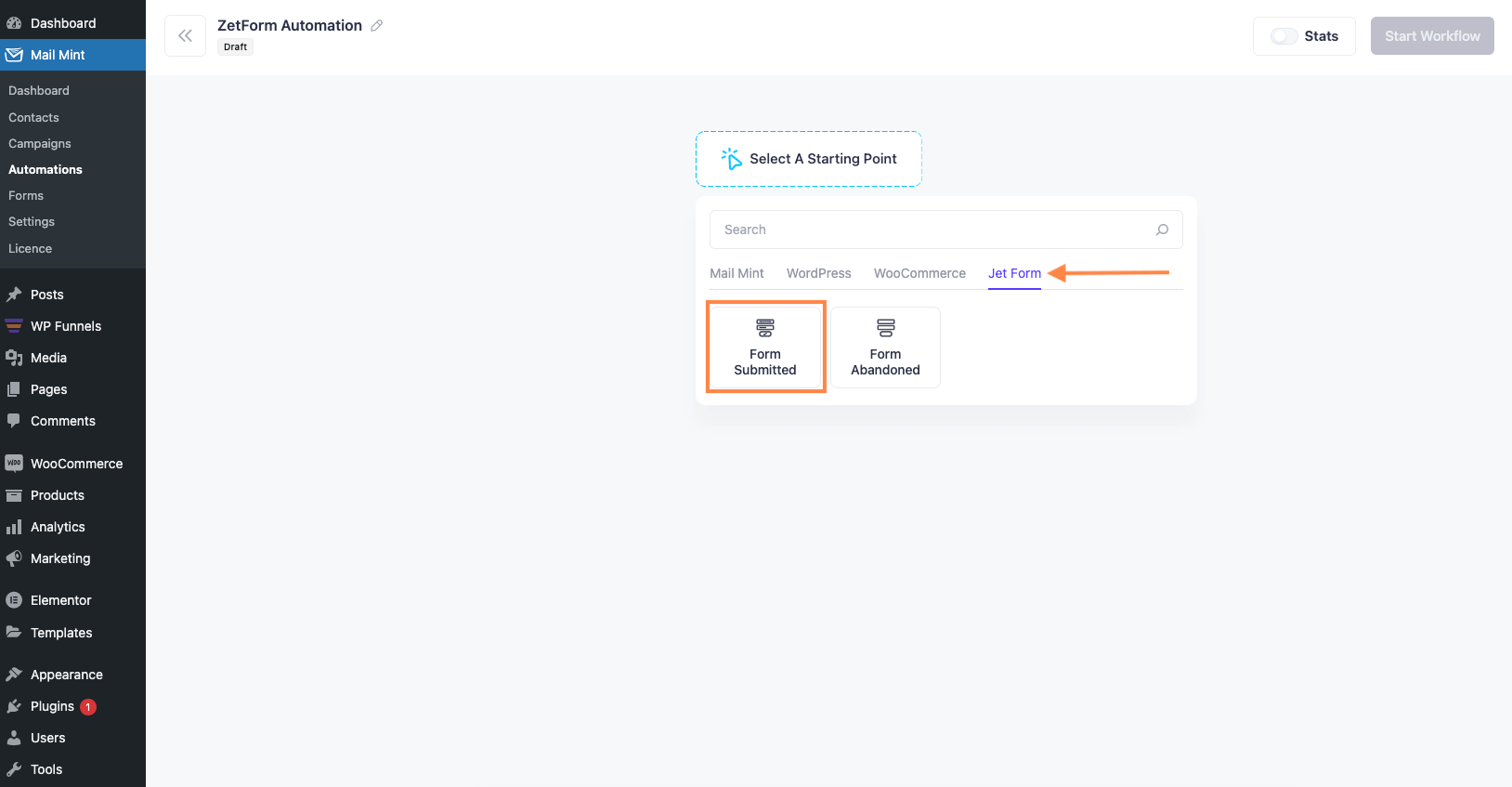
Task: Click the Pages icon in sidebar
Action: coord(14,389)
